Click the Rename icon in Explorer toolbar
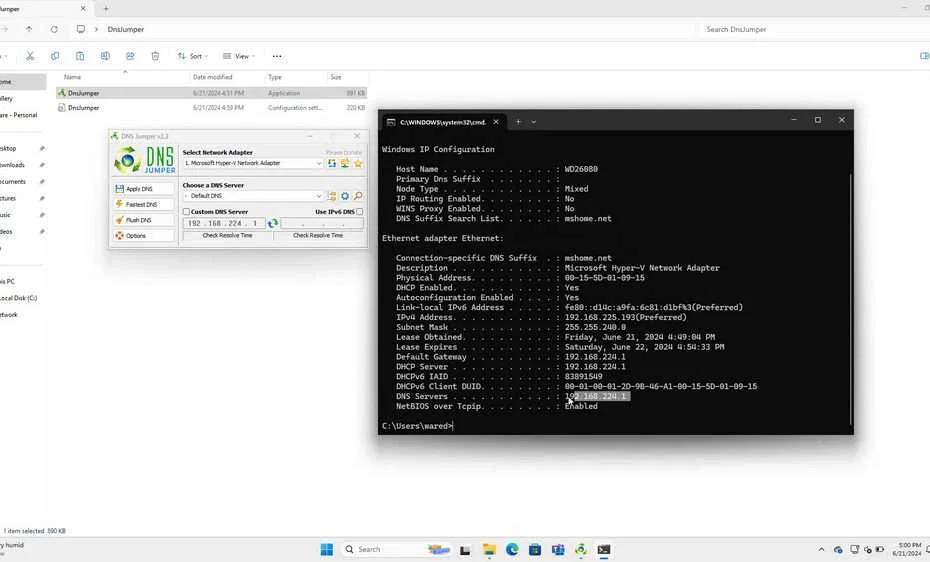This screenshot has width=930, height=562. [x=105, y=56]
